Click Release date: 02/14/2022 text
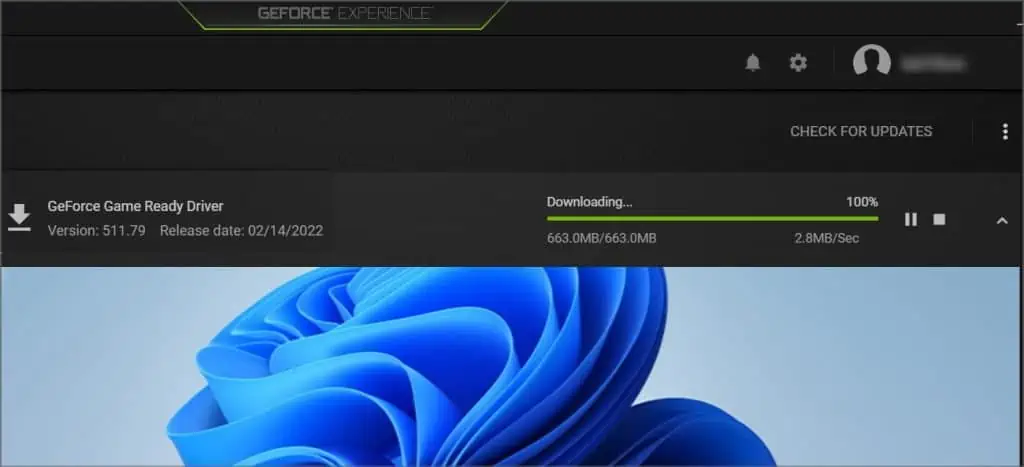 (242, 231)
